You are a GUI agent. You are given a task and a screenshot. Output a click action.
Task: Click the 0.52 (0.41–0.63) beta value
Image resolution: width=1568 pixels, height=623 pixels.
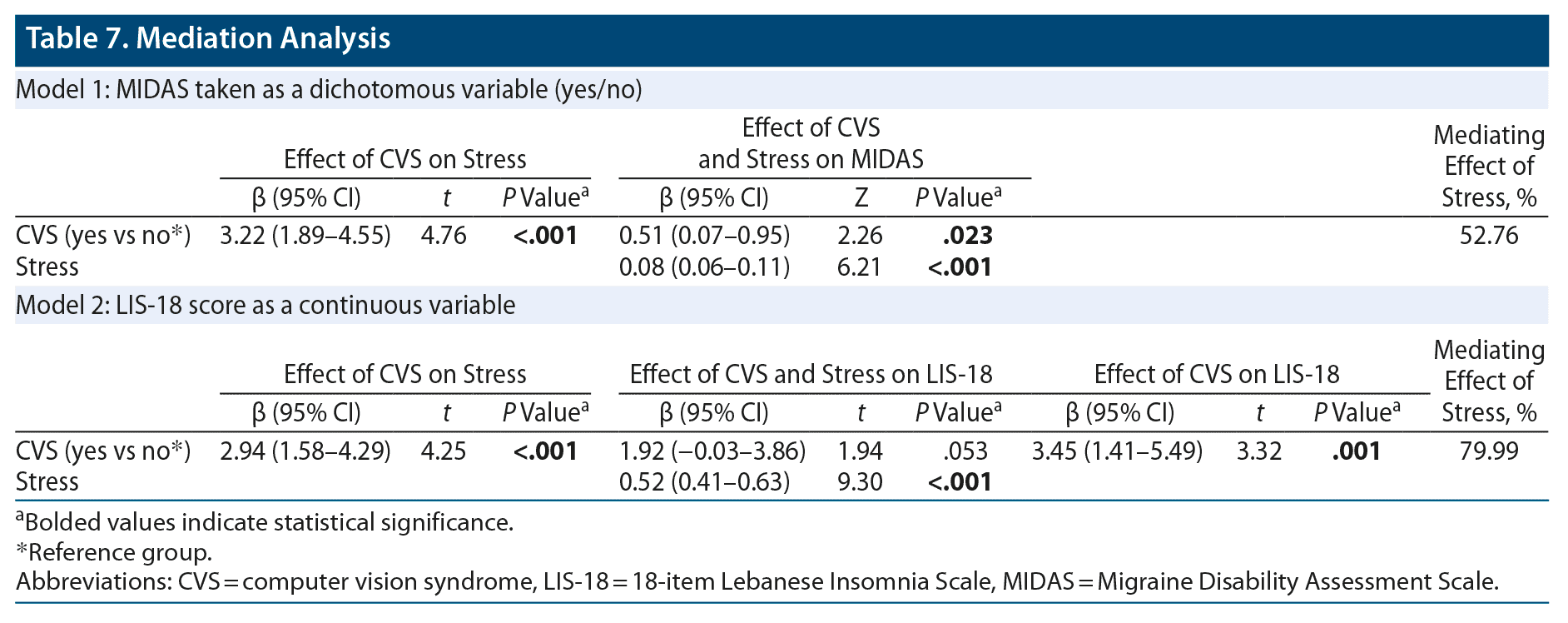(704, 481)
